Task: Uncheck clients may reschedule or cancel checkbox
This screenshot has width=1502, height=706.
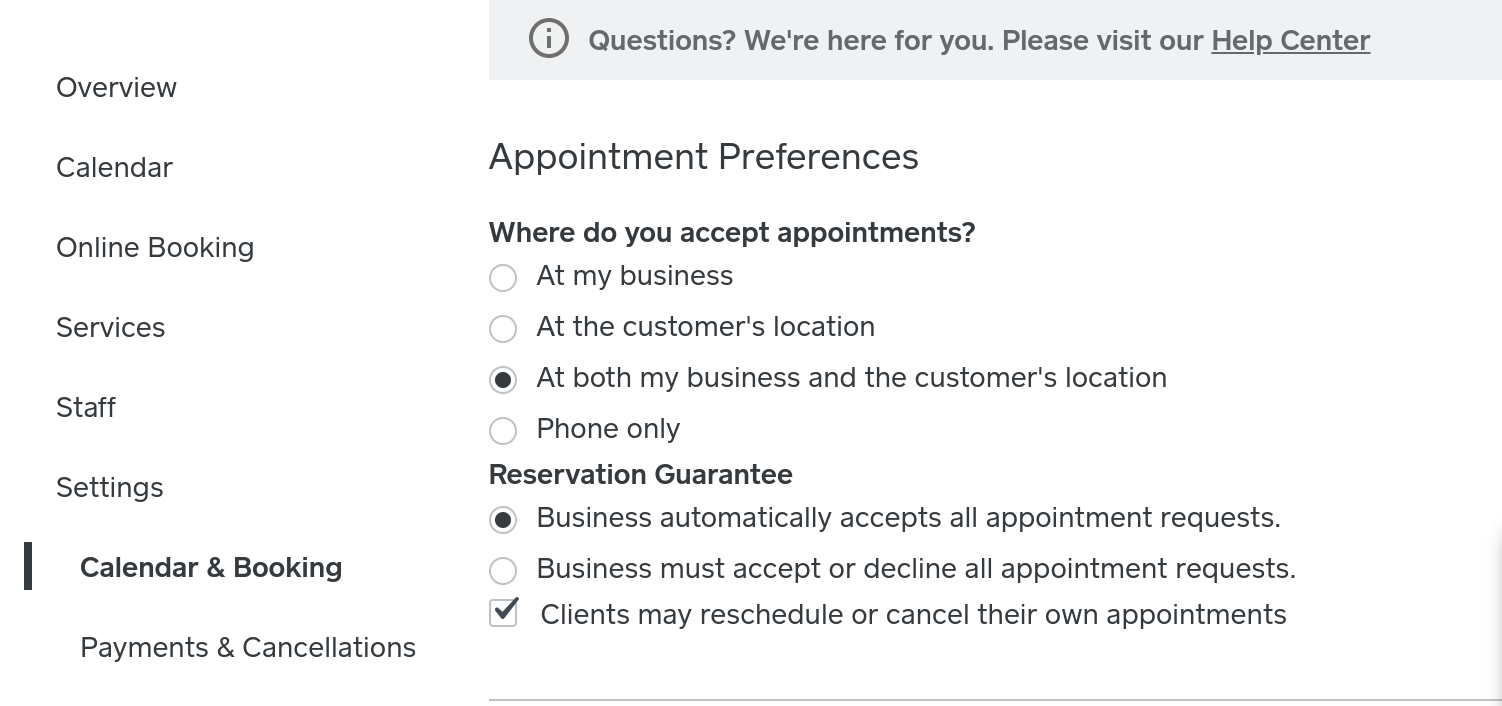Action: click(x=504, y=613)
